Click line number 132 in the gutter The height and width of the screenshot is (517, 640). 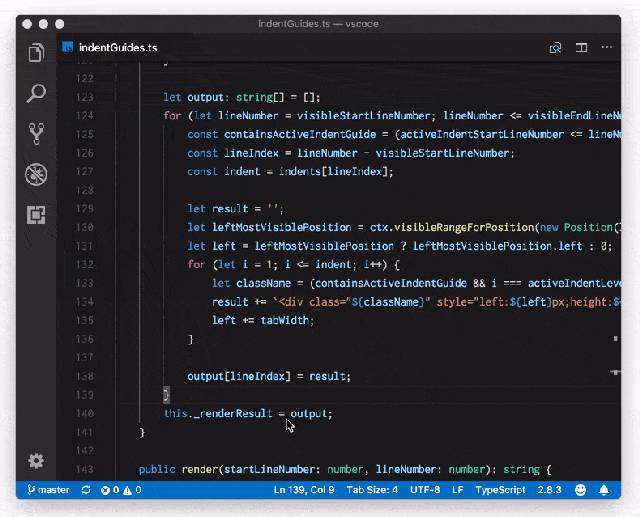coord(84,264)
